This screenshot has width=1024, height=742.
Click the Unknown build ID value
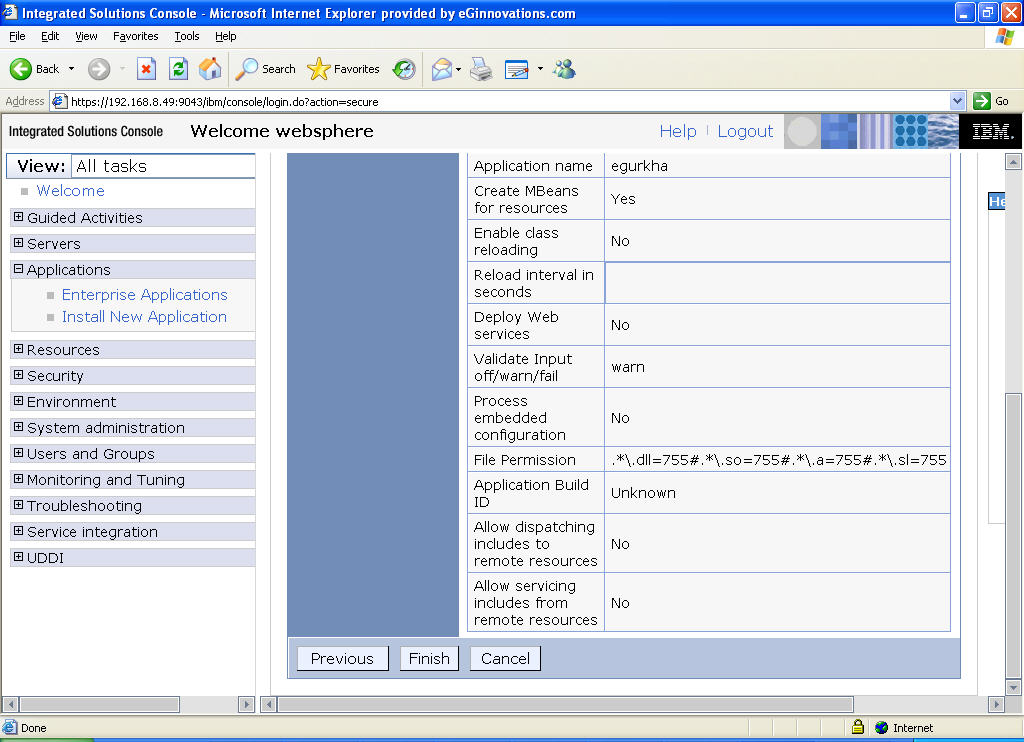pyautogui.click(x=643, y=493)
